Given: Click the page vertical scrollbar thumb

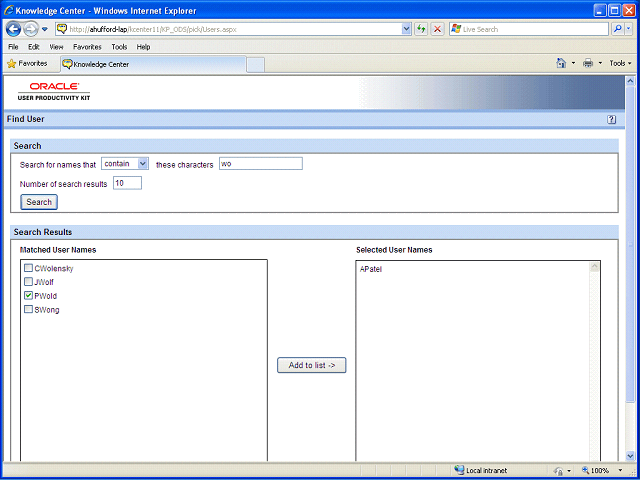Looking at the screenshot, I should click(630, 244).
